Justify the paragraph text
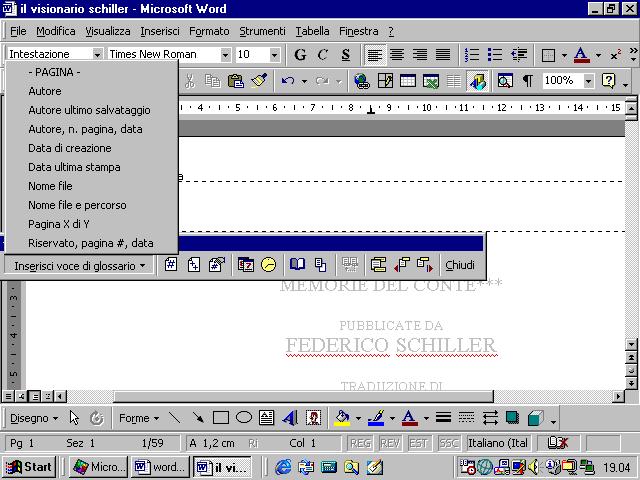 443,55
